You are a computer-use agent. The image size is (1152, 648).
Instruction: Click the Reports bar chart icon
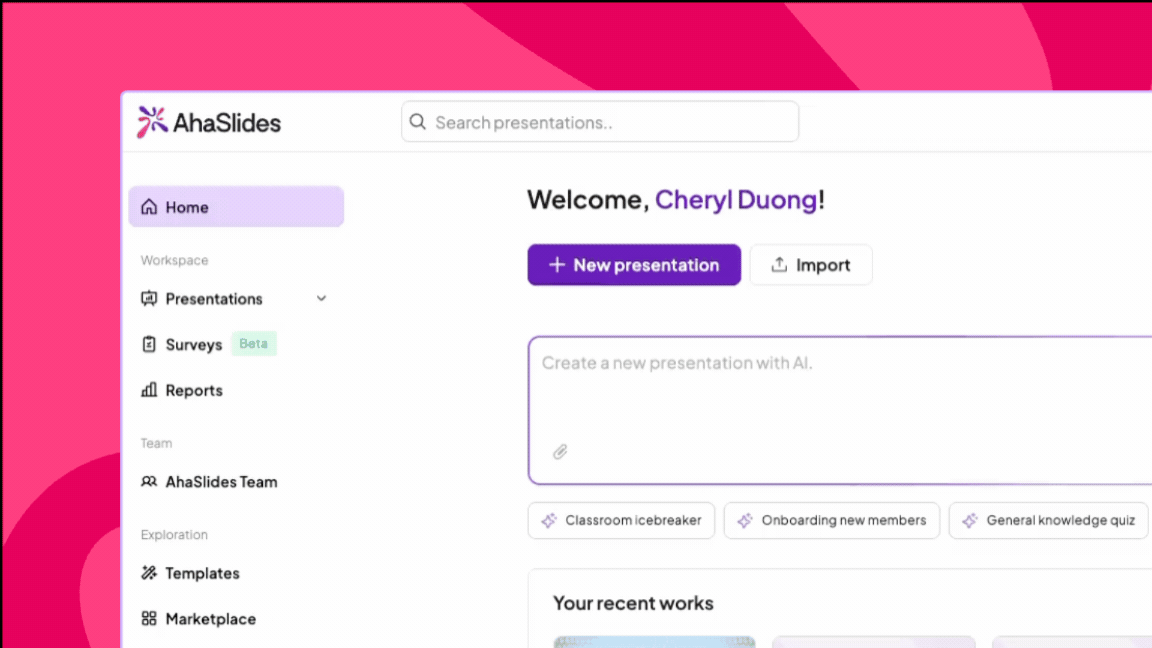point(149,389)
